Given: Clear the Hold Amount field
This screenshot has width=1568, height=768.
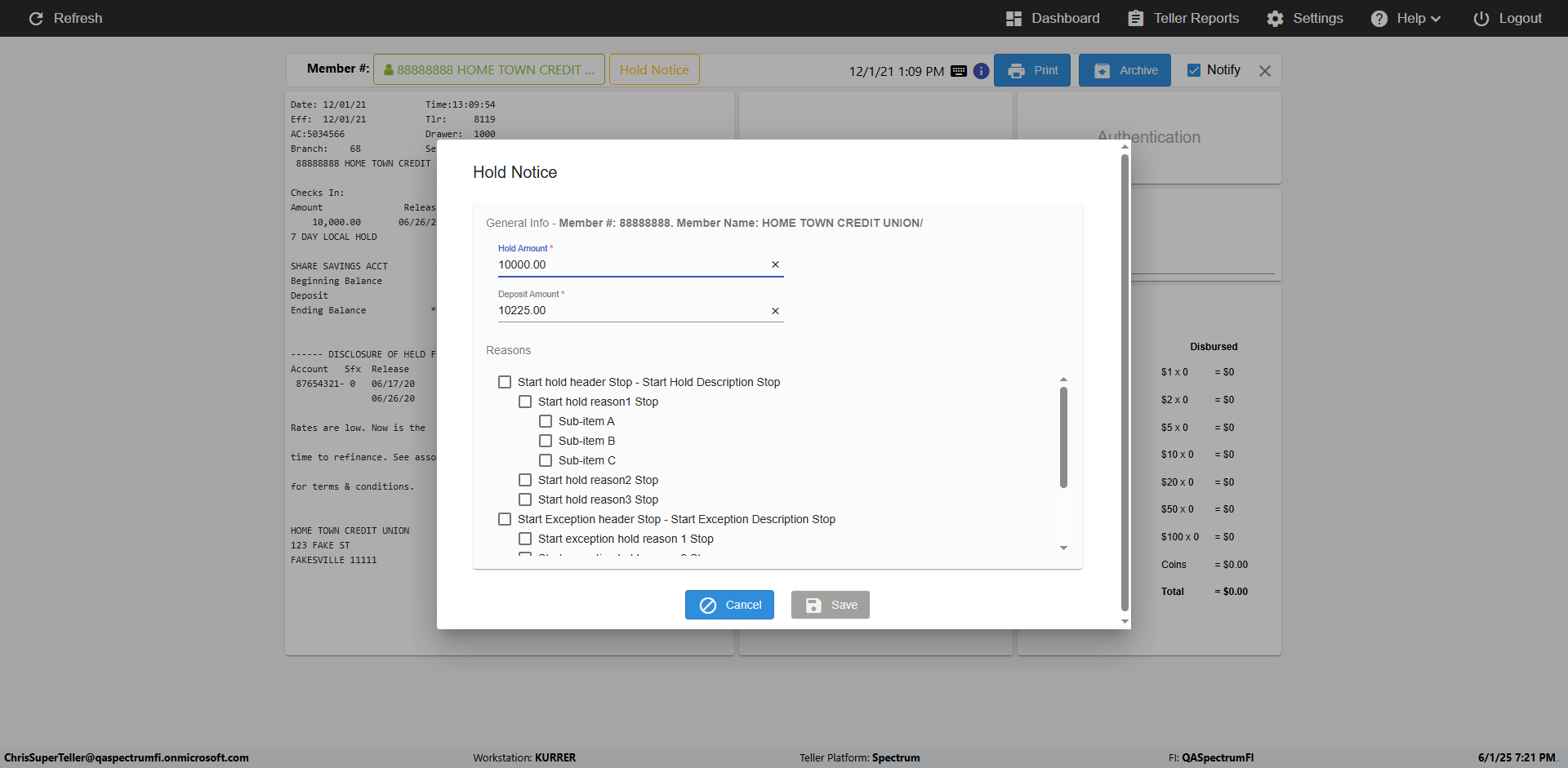Looking at the screenshot, I should click(775, 264).
